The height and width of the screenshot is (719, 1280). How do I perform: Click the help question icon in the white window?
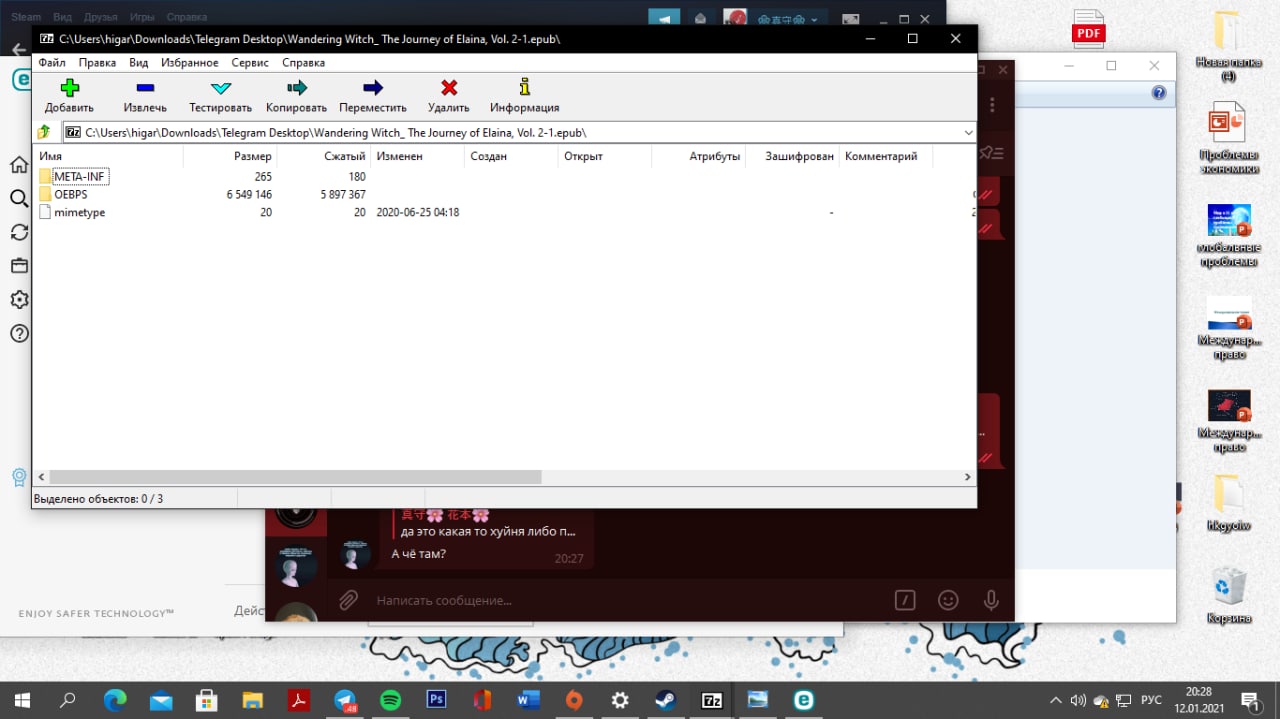click(1159, 93)
